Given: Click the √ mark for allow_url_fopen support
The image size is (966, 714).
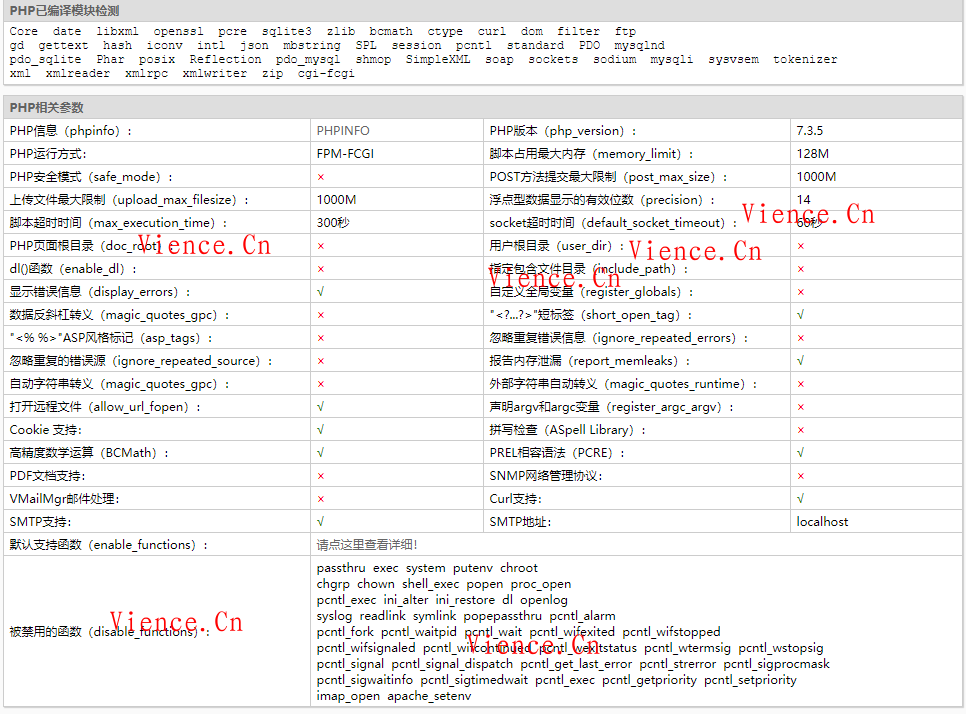Looking at the screenshot, I should [x=320, y=407].
